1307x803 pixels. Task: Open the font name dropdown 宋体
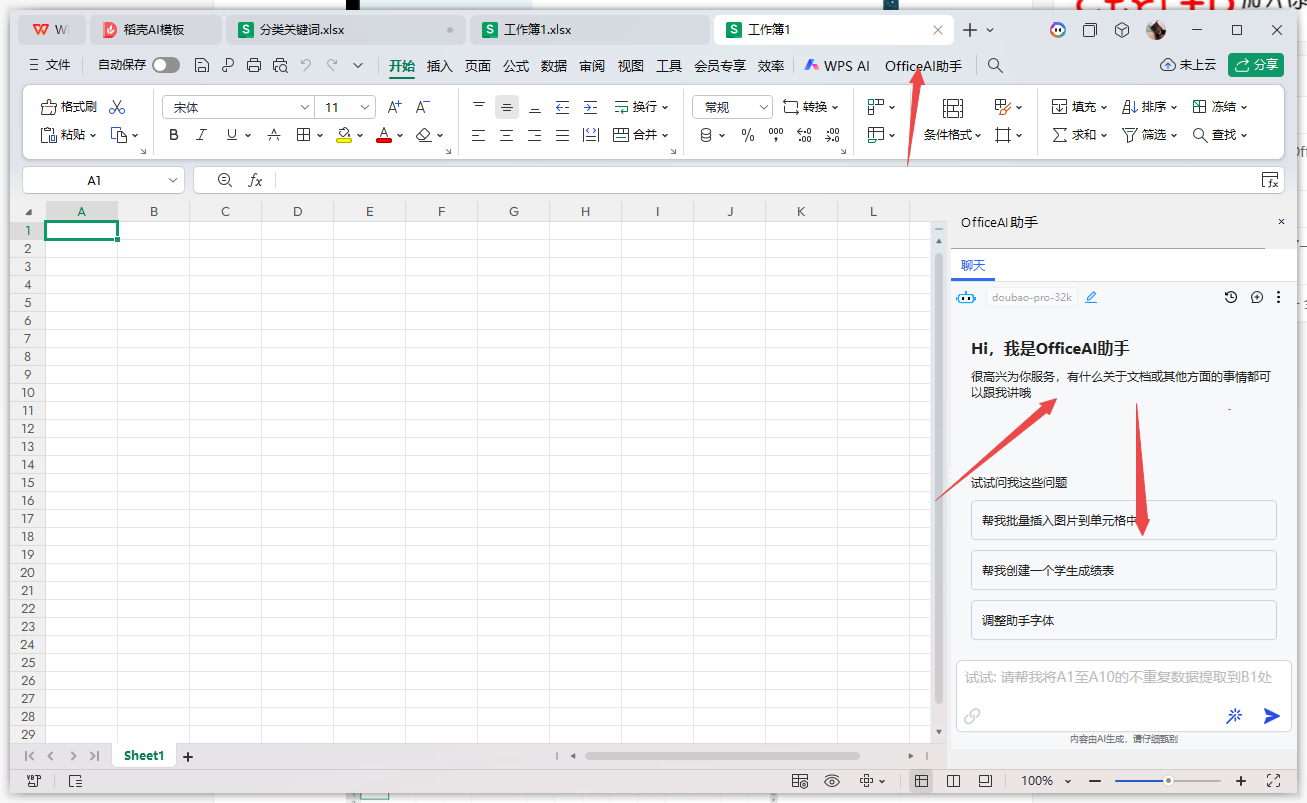coord(305,107)
